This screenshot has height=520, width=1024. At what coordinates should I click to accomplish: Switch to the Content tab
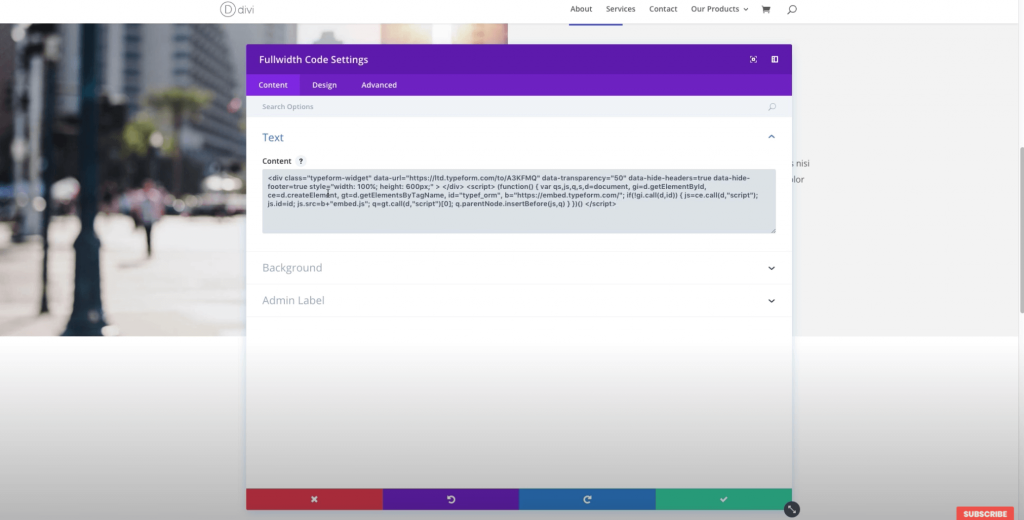pyautogui.click(x=273, y=85)
